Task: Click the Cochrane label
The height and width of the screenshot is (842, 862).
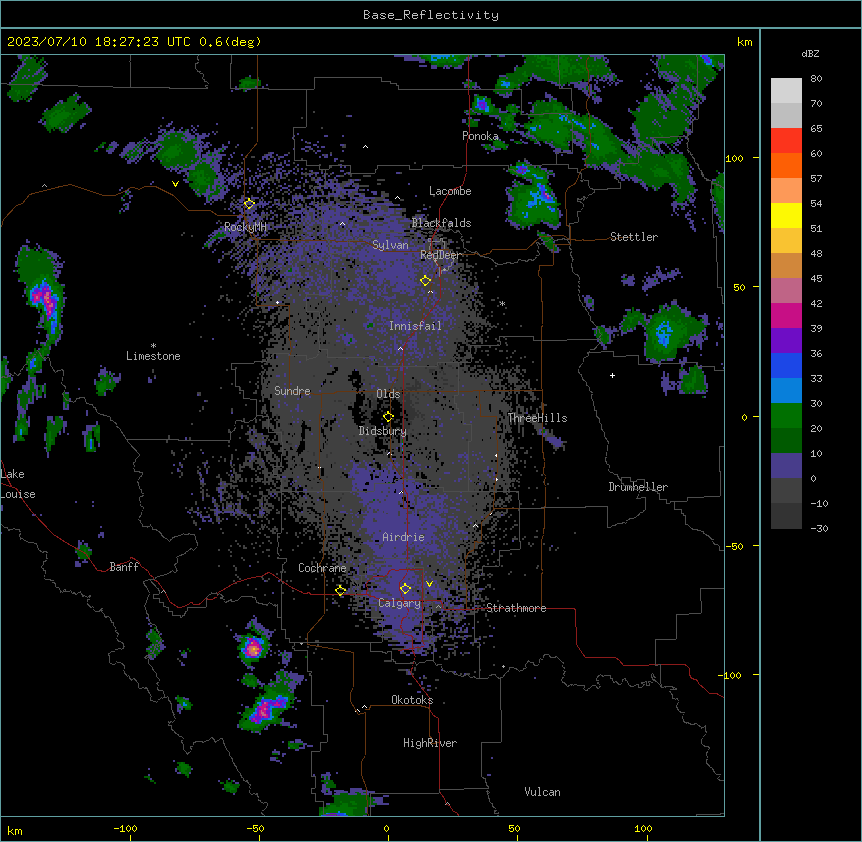Action: pyautogui.click(x=322, y=568)
